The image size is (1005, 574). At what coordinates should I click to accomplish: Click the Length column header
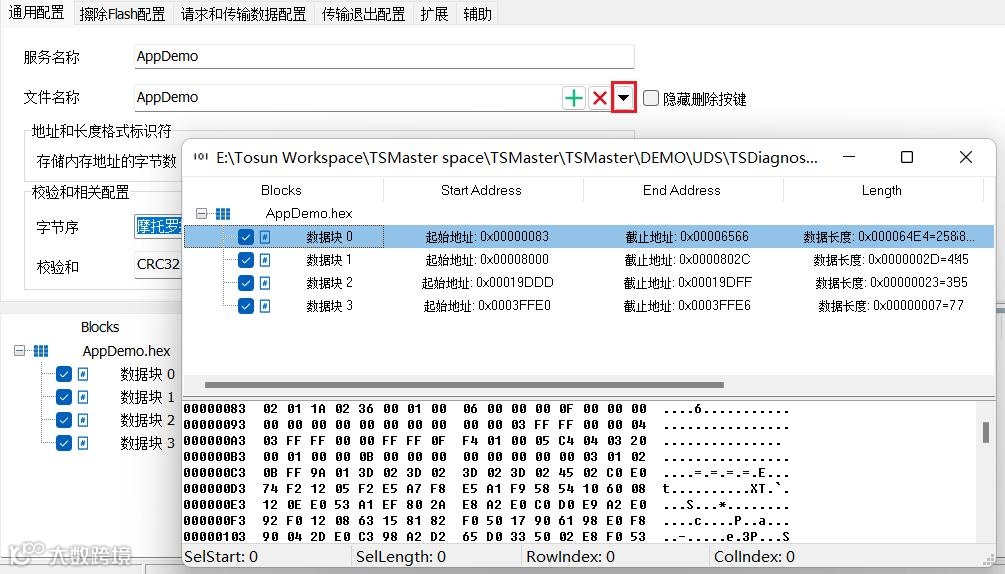point(882,190)
